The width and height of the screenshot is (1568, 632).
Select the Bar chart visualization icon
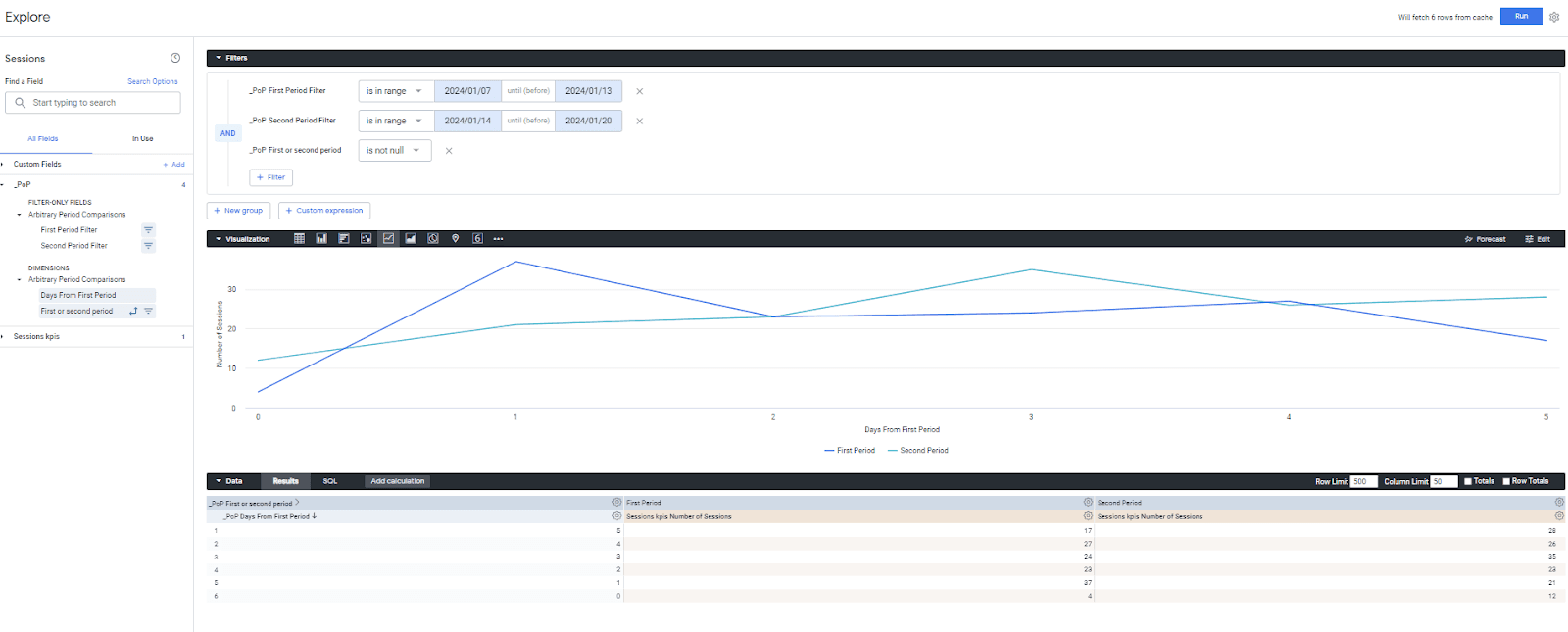coord(344,238)
